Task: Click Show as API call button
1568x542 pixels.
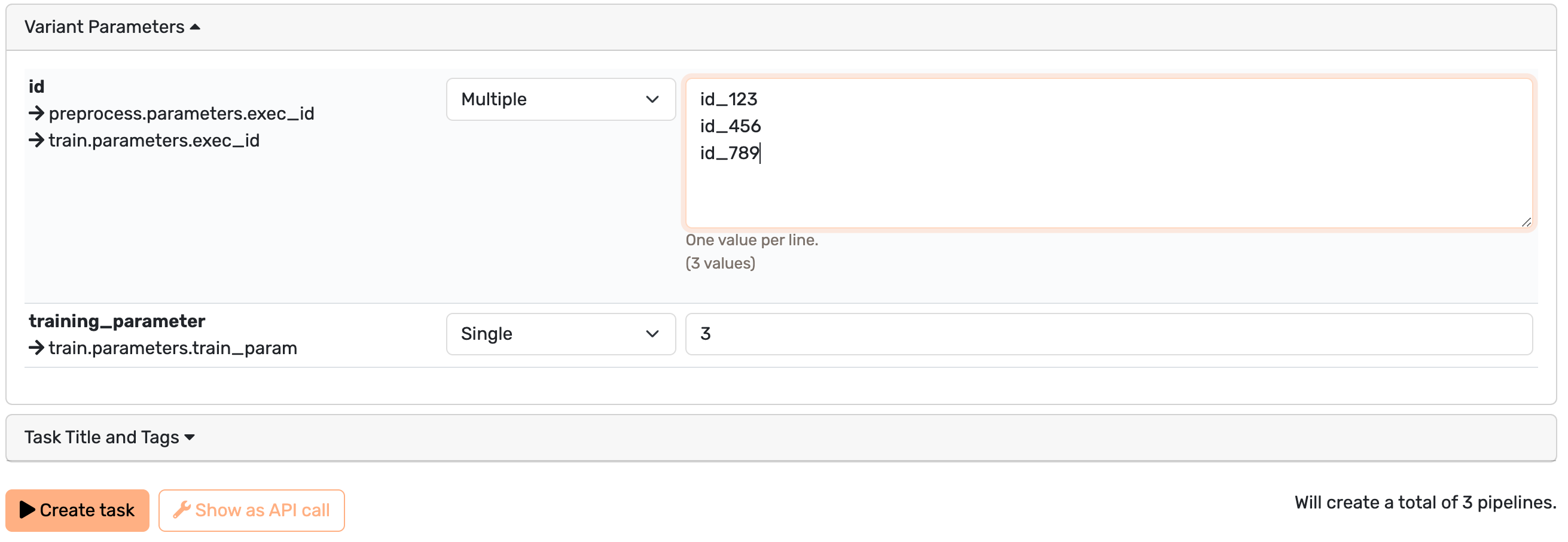Action: point(251,510)
